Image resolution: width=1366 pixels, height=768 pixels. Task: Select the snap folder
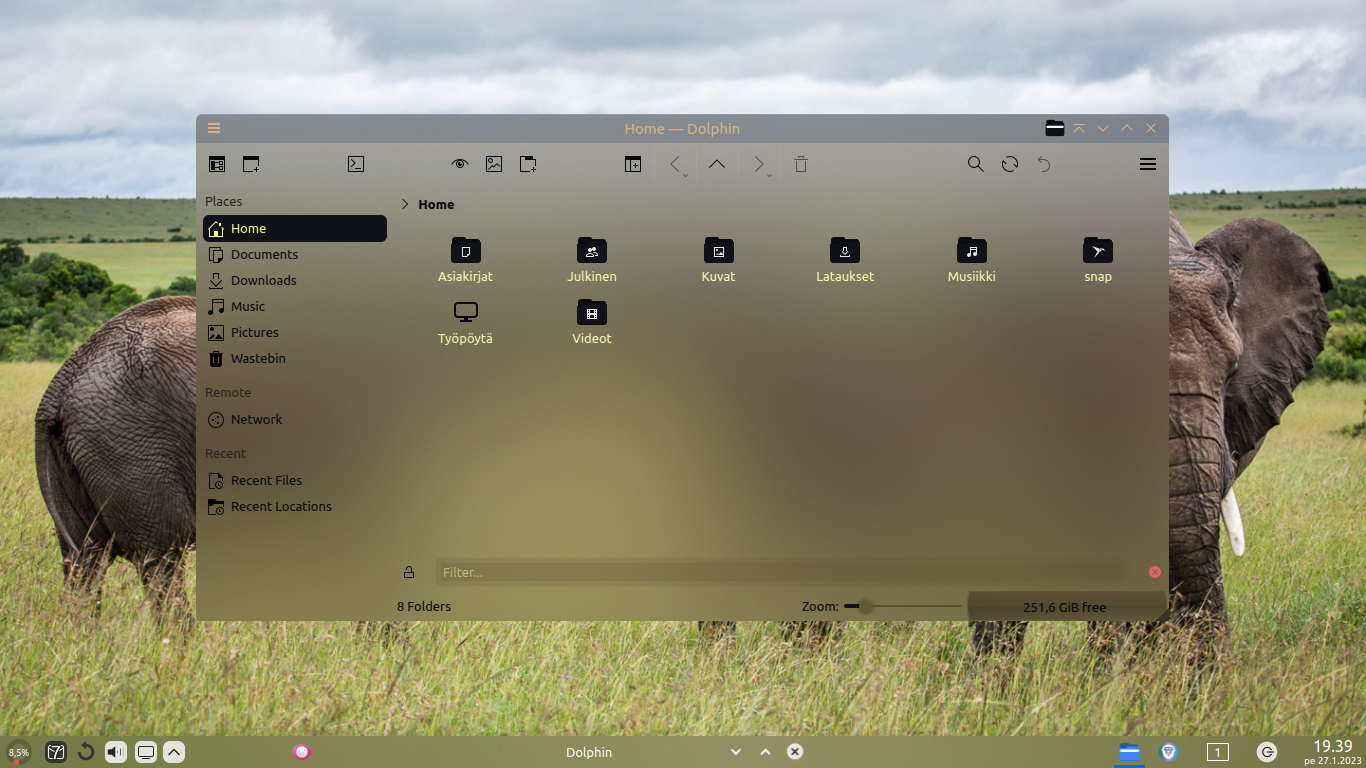pyautogui.click(x=1098, y=261)
